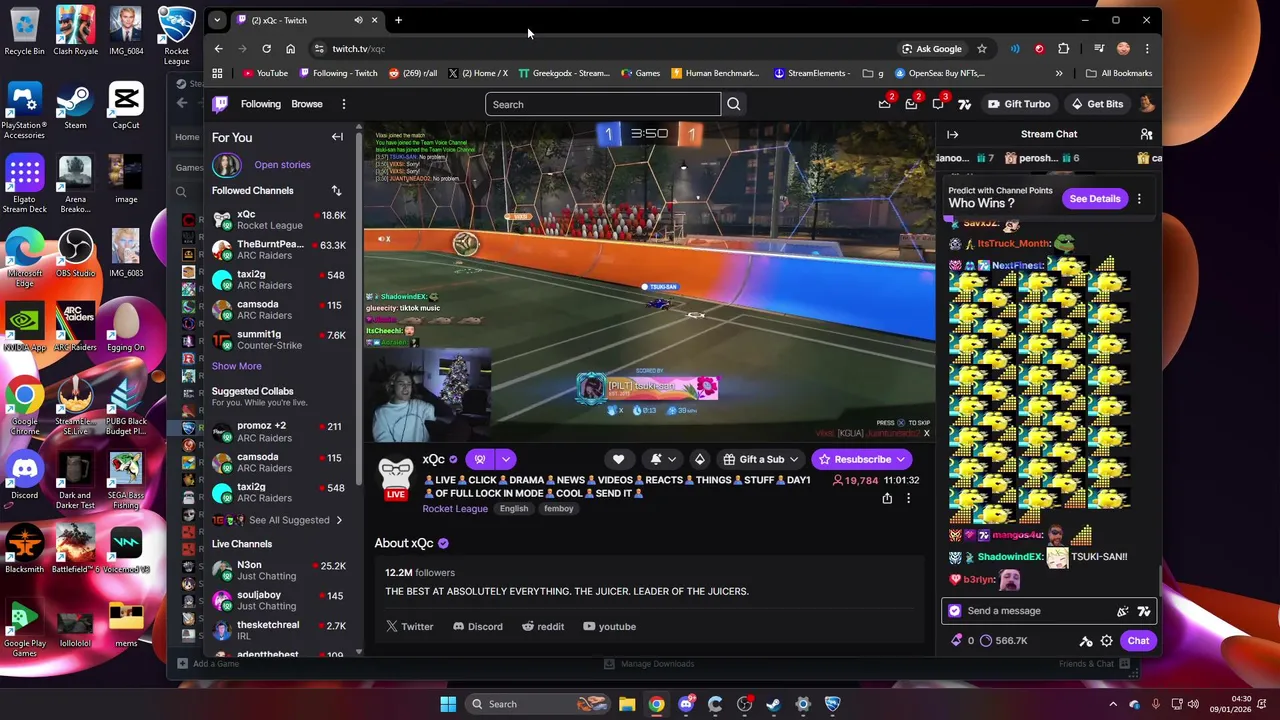Open moderator sword tools icon

pos(1086,641)
